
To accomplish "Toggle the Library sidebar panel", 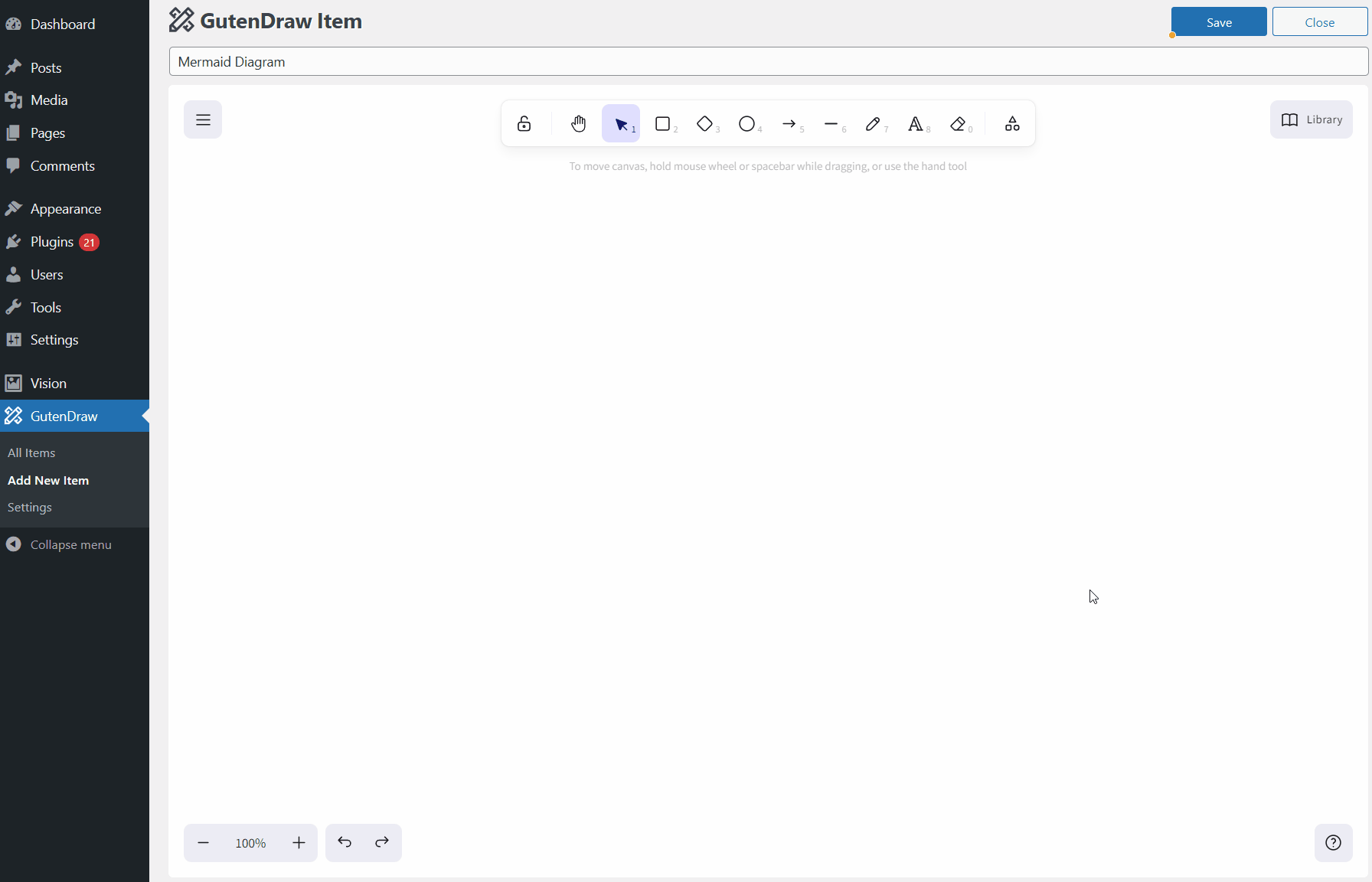I will 1311,119.
